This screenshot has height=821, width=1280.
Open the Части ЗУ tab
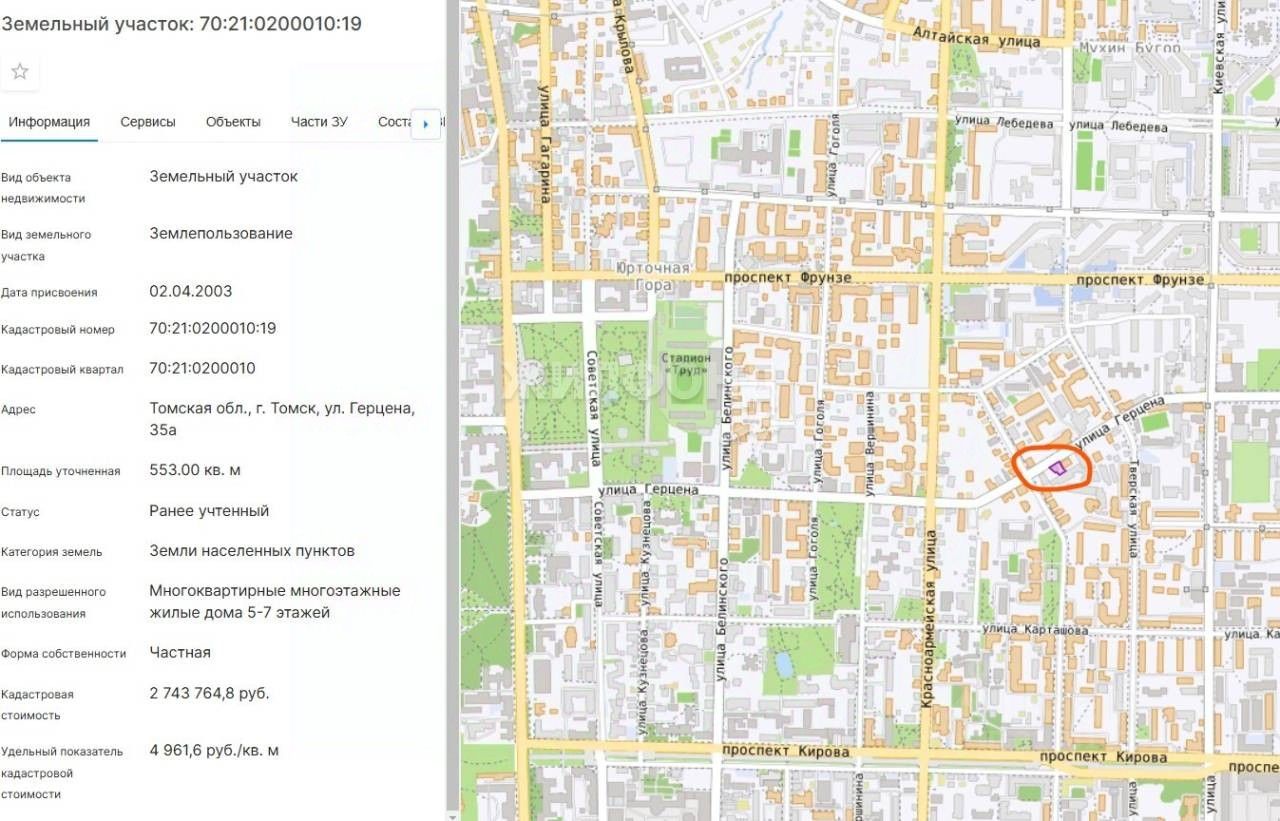[x=319, y=122]
